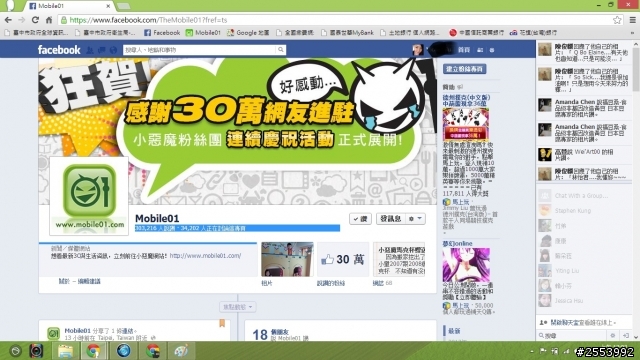Click the user avatar in Facebook top bar
This screenshot has width=640, height=360.
pyautogui.click(x=418, y=49)
